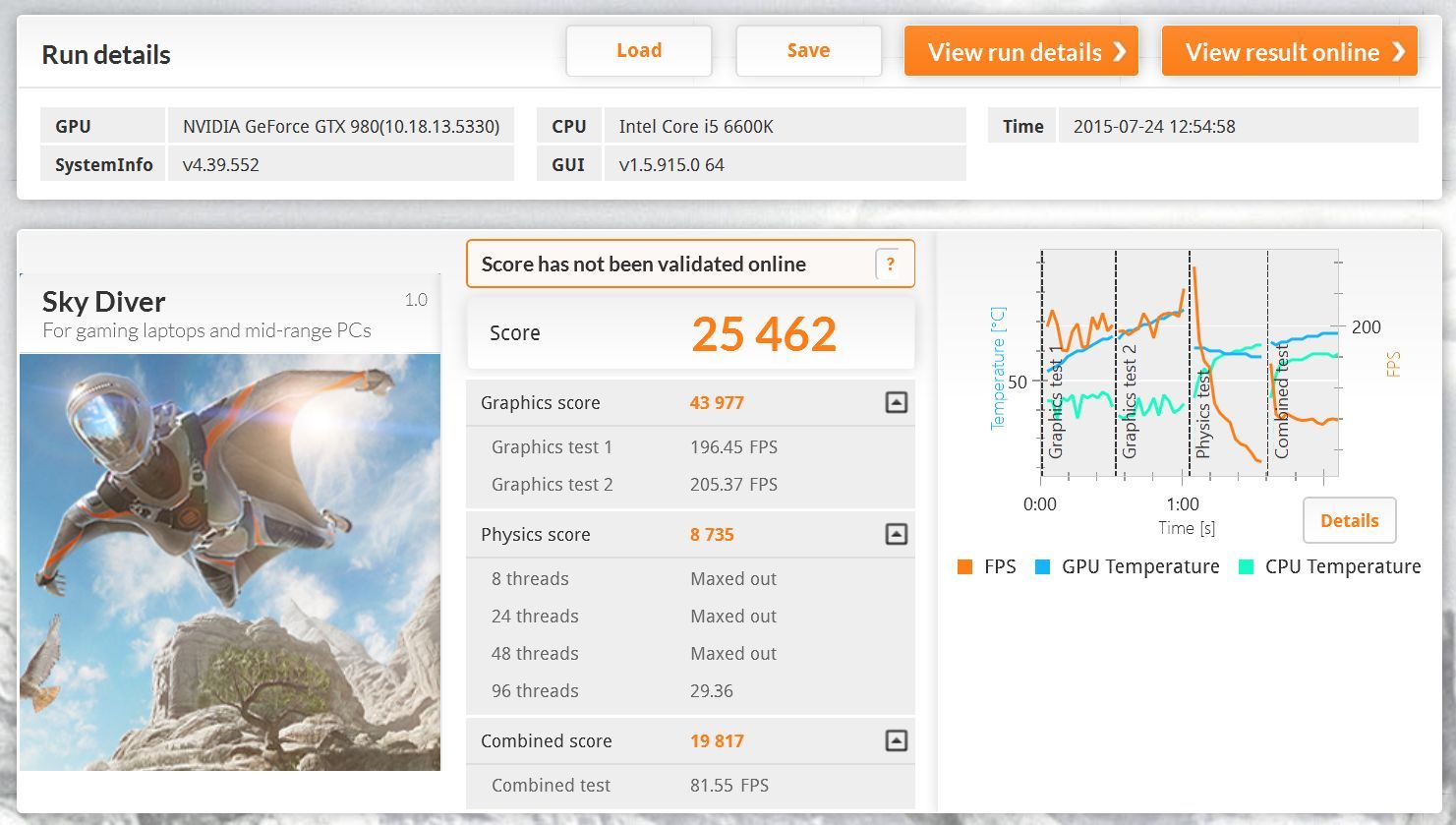The width and height of the screenshot is (1456, 825).
Task: Click the Physics score value 8 735
Action: click(x=712, y=535)
